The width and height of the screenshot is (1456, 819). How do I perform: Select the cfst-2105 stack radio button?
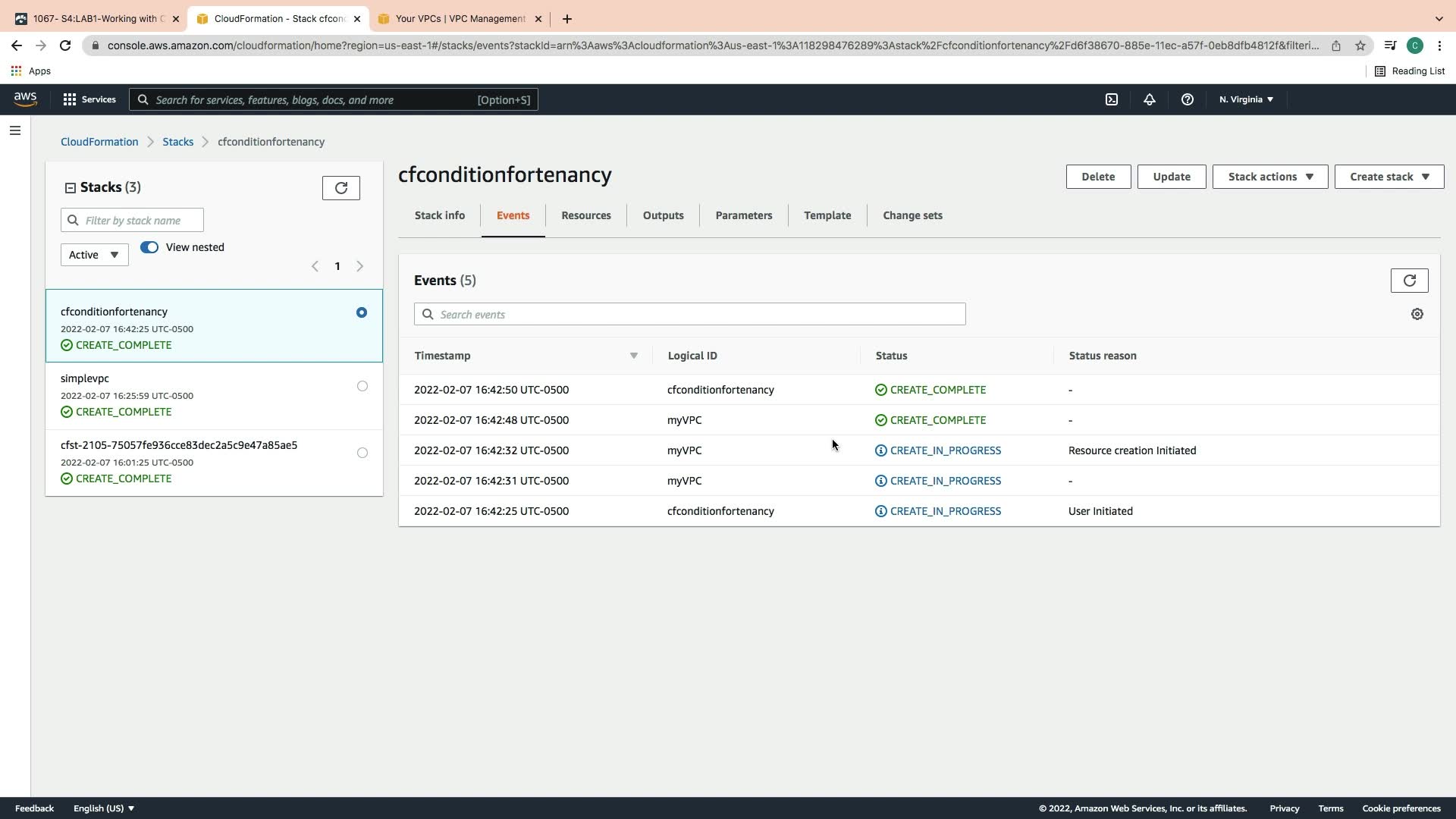click(x=362, y=453)
